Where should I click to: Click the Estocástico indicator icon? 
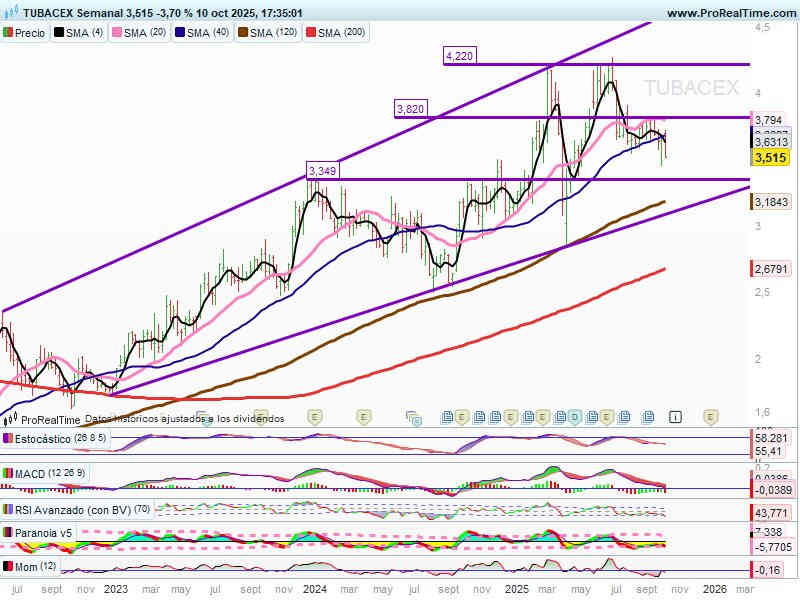coord(8,438)
